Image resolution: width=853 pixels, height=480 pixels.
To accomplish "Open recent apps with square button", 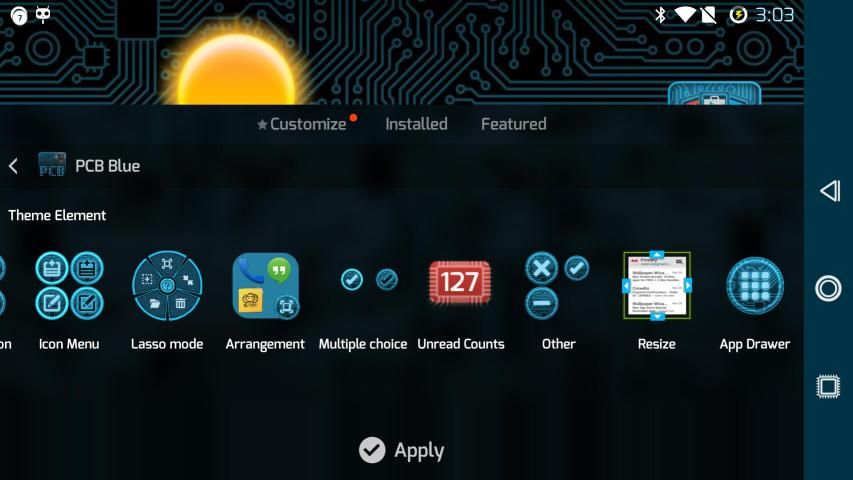I will 828,386.
